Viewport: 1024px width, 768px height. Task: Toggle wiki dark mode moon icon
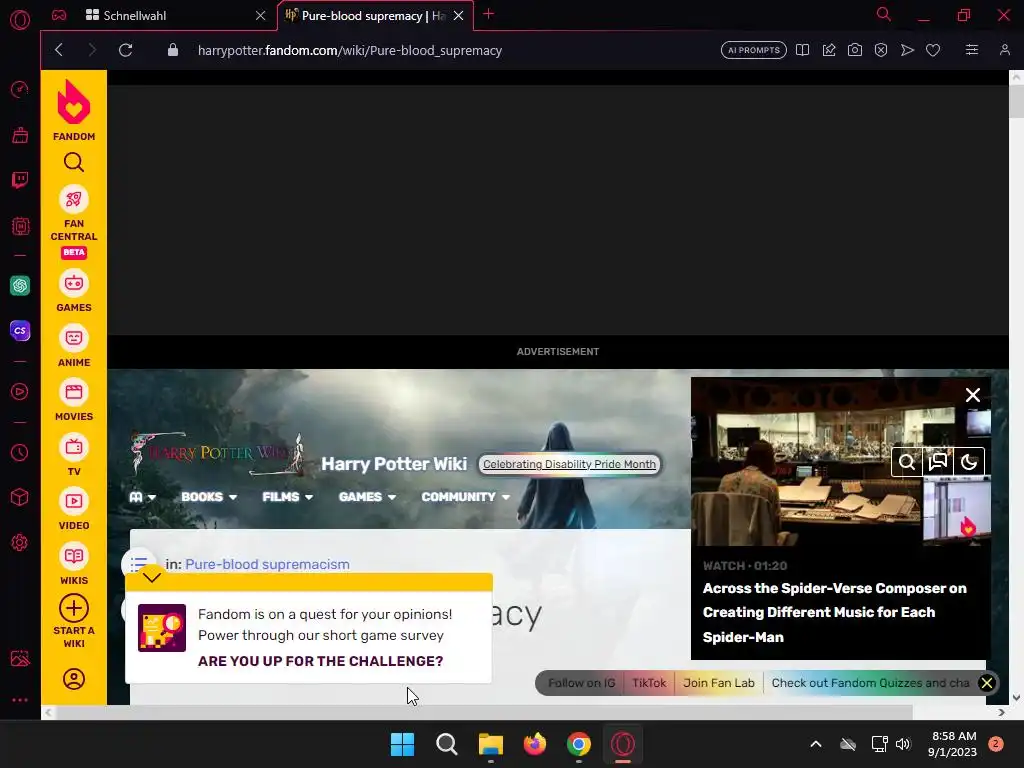tap(969, 462)
